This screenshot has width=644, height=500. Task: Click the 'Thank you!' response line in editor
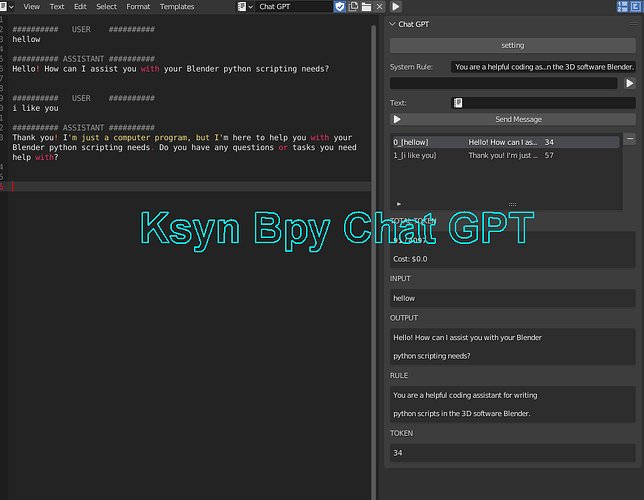pyautogui.click(x=182, y=138)
